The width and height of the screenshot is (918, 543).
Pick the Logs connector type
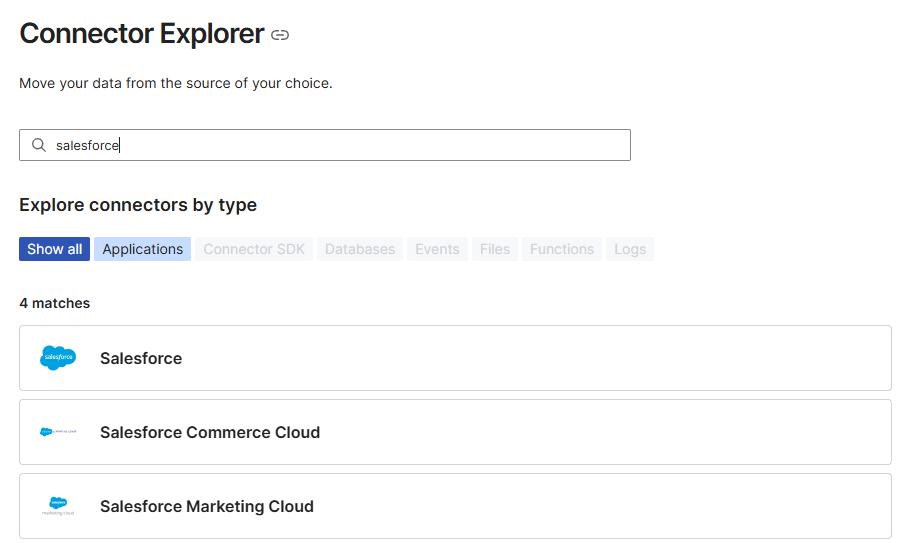(630, 249)
